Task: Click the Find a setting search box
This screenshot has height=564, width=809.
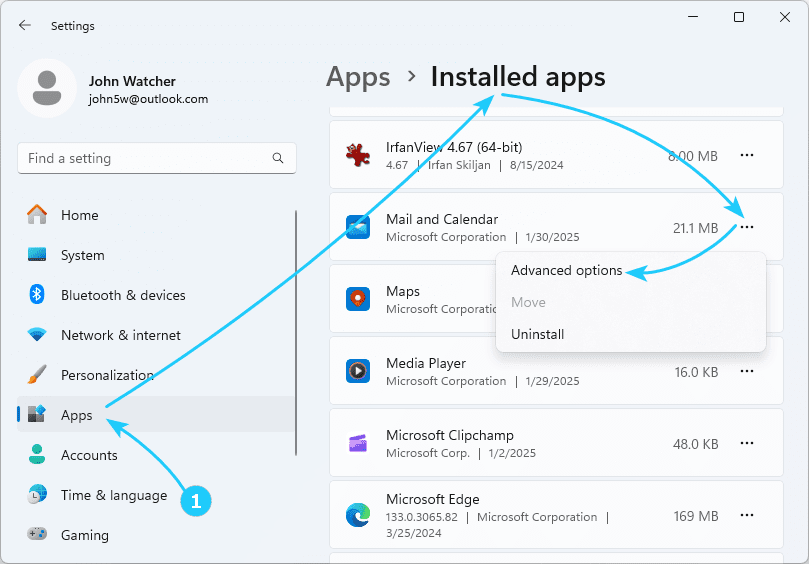Action: 145,158
